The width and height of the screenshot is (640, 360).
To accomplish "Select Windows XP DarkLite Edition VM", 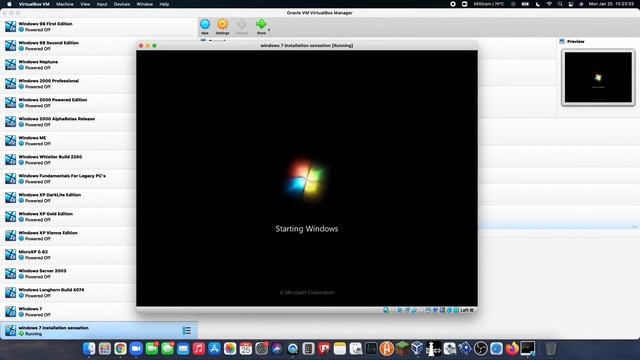I will coord(99,197).
